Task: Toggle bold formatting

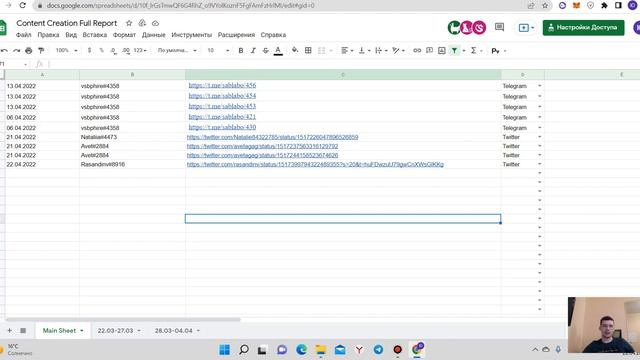Action: (x=241, y=51)
